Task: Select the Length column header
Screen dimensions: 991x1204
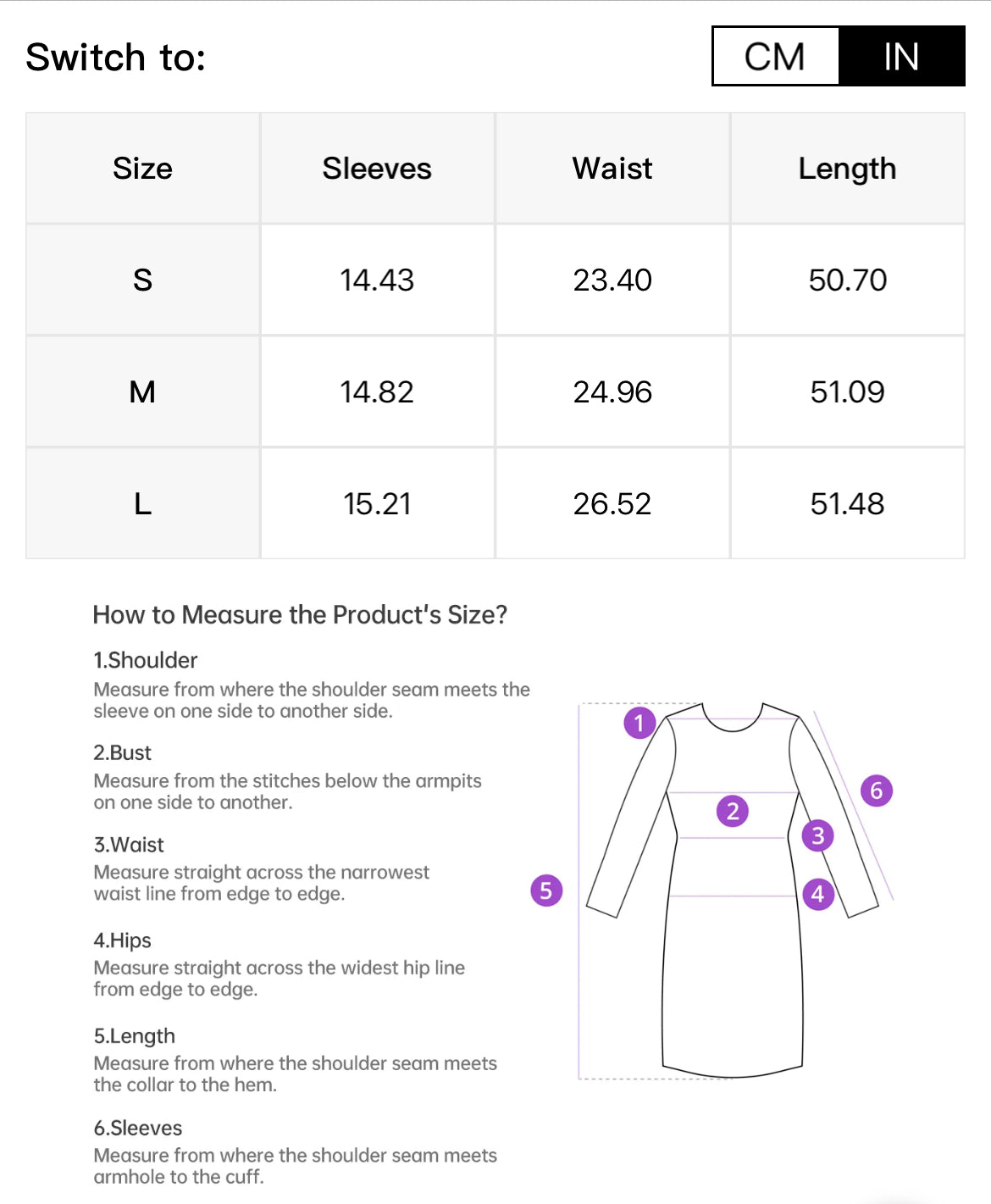Action: [x=847, y=169]
